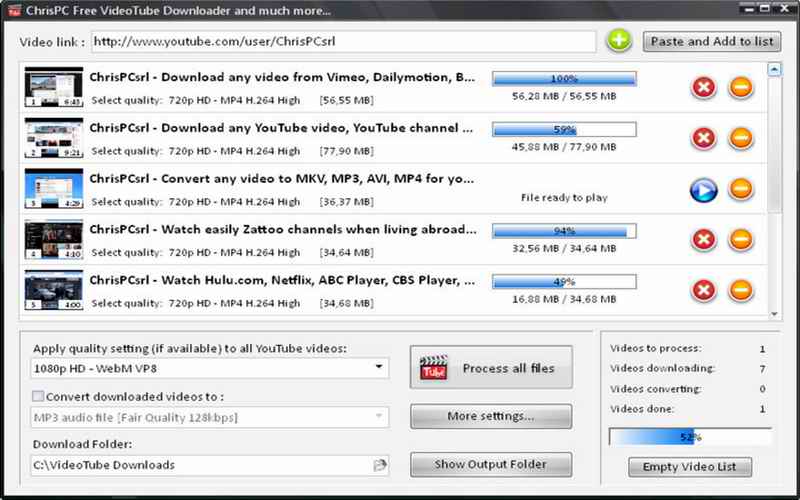800x500 pixels.
Task: Play the converted MKV, MP3, AVI video
Action: (704, 188)
